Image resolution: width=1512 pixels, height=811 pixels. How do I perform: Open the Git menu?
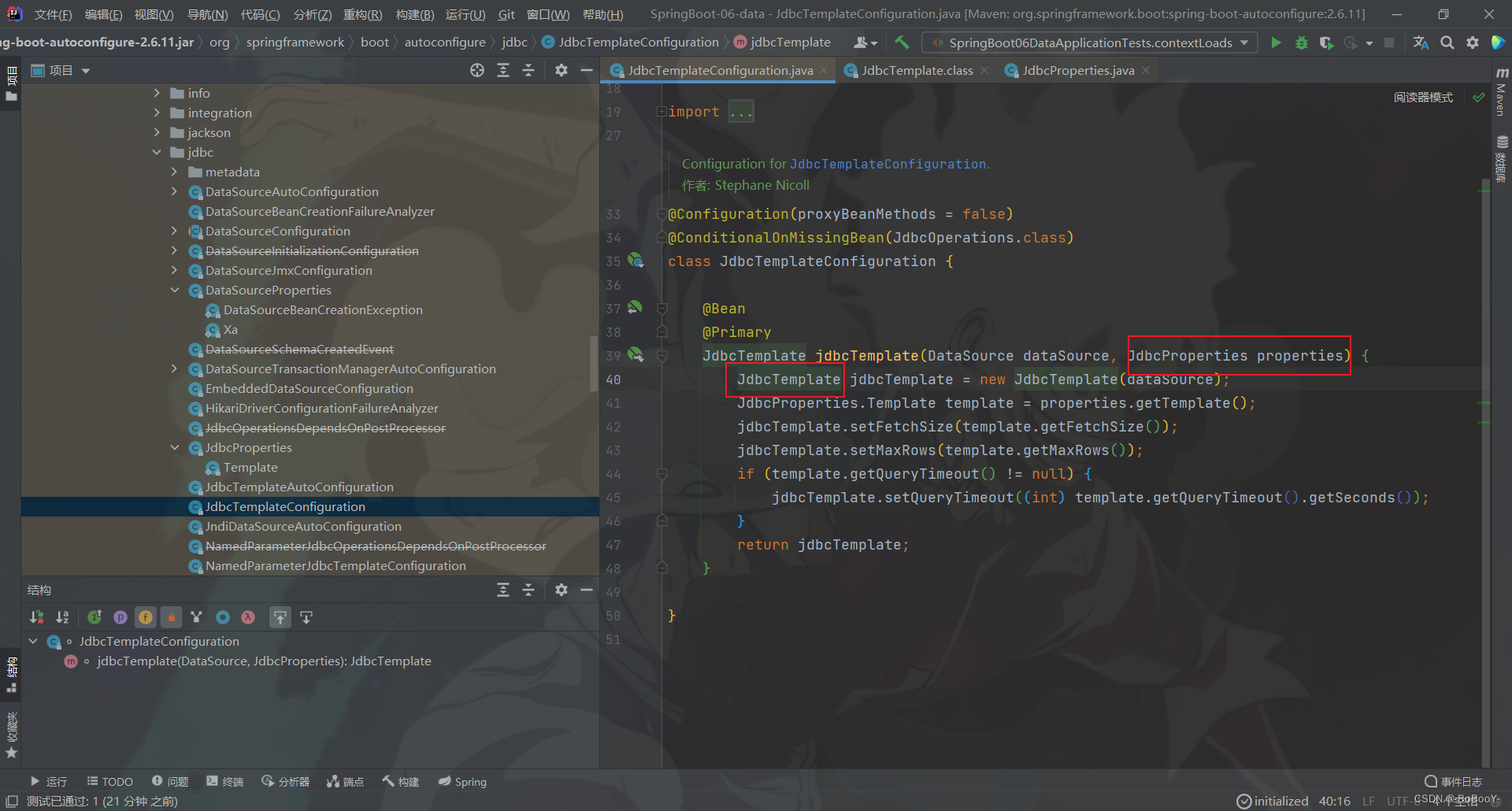pos(506,14)
